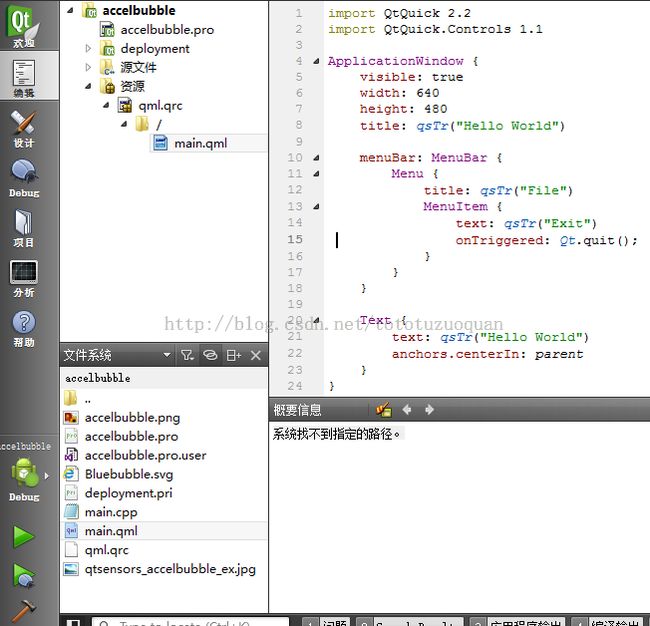
Task: Fold ApplicationWindow block at line 4
Action: [316, 61]
